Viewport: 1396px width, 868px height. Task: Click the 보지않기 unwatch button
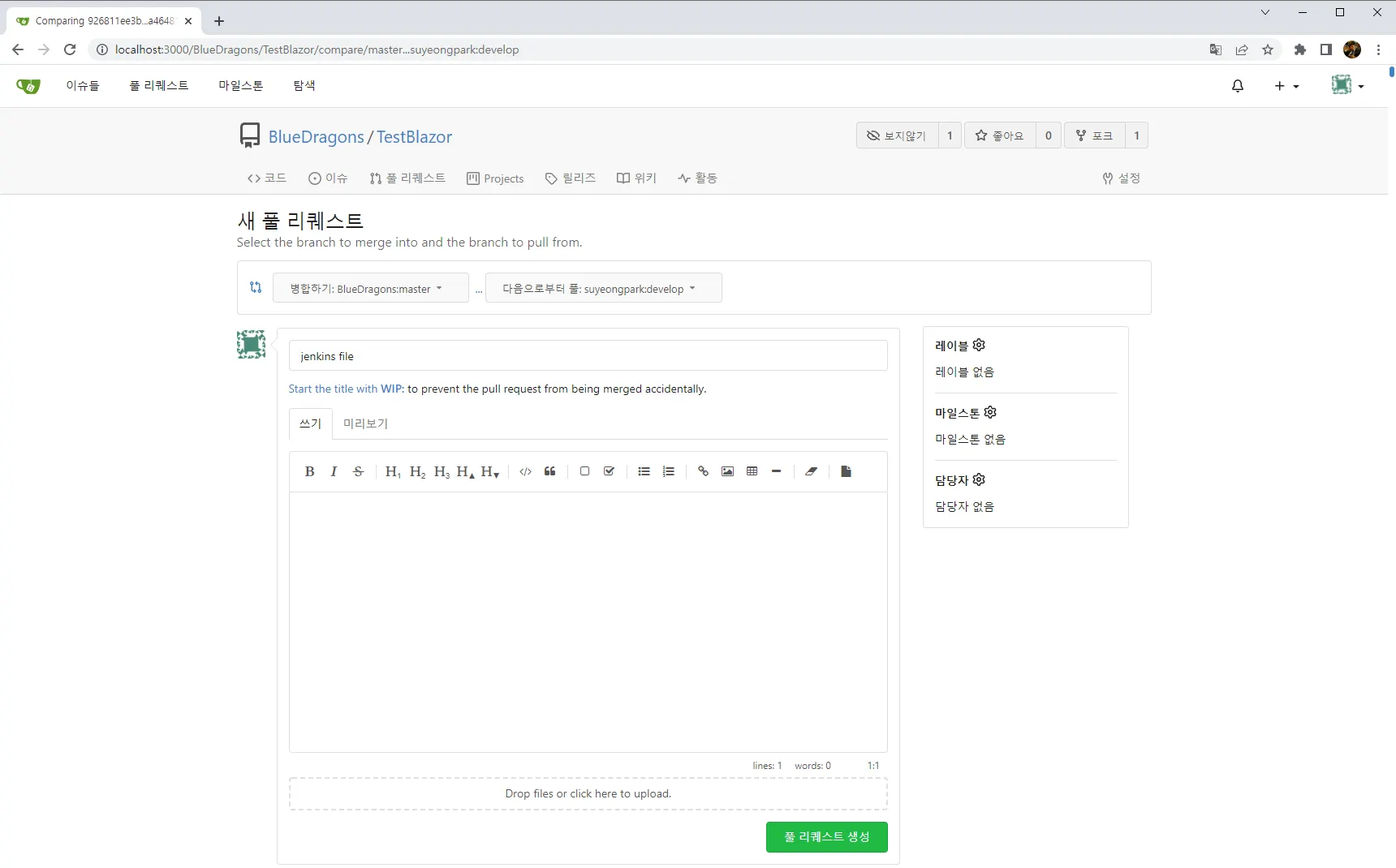[x=897, y=135]
